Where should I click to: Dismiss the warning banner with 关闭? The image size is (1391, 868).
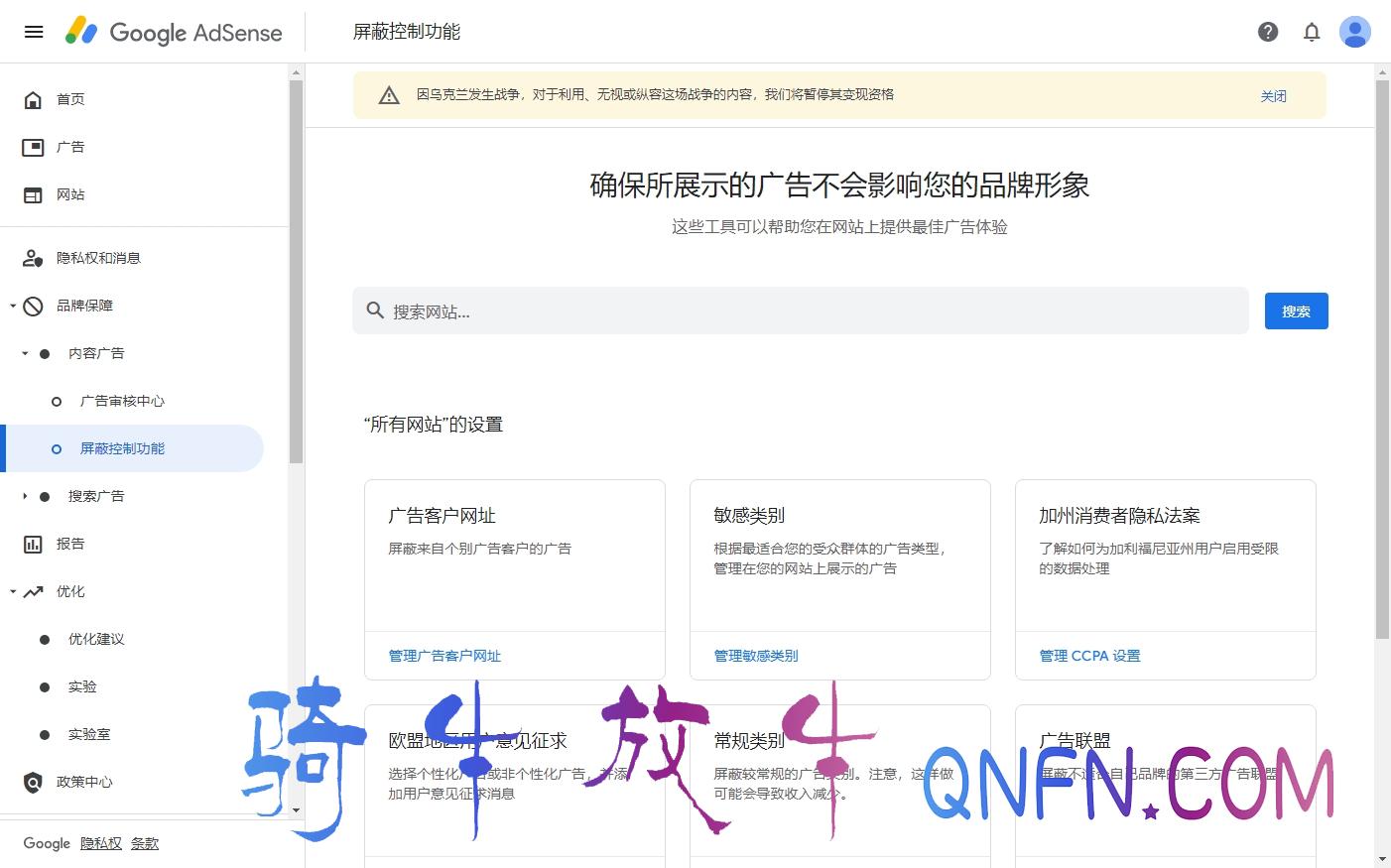point(1273,96)
